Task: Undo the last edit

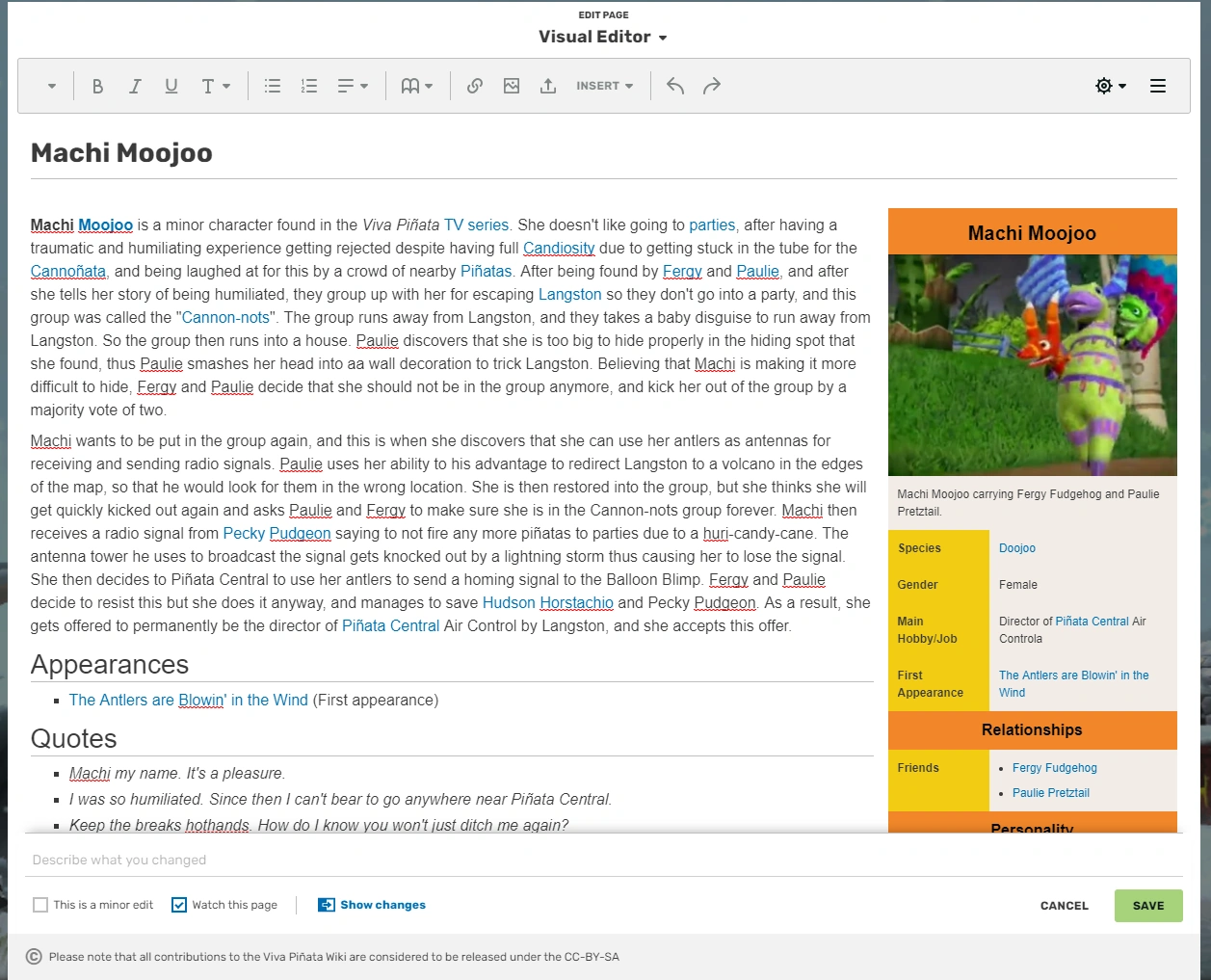Action: click(x=675, y=86)
